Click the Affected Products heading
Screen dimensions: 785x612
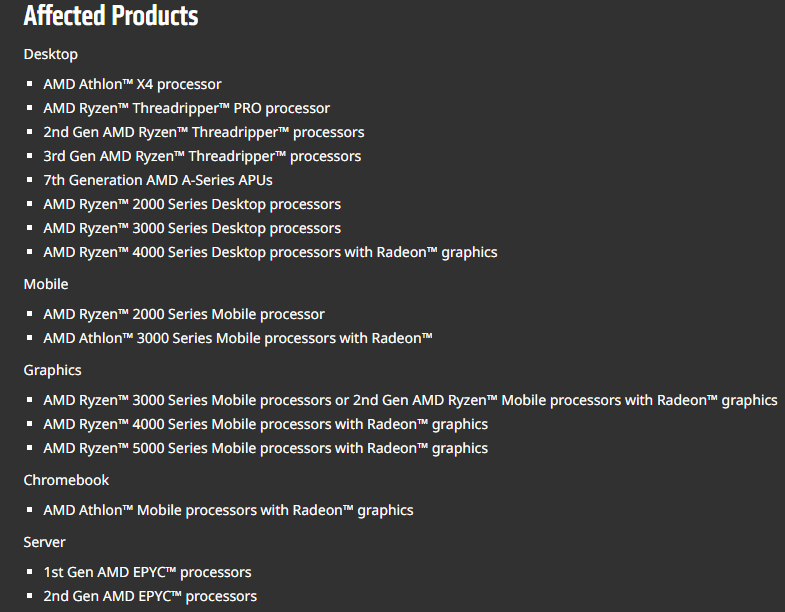(110, 17)
